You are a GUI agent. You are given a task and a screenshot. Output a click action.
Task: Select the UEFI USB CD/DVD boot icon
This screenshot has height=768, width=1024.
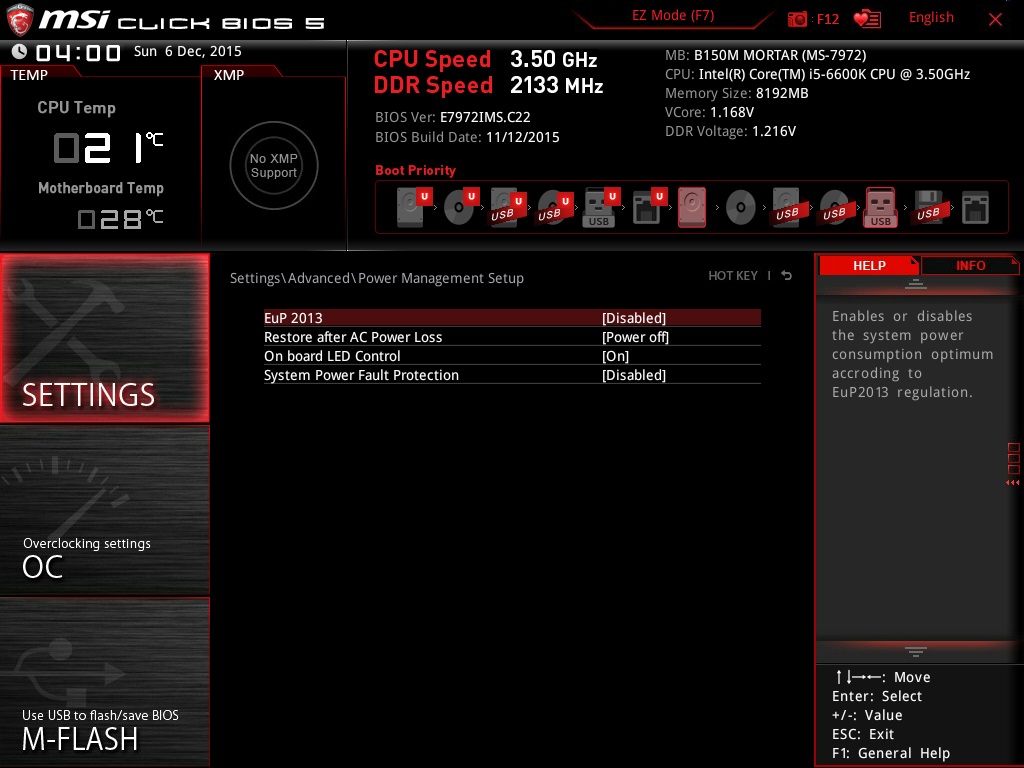pyautogui.click(x=555, y=207)
